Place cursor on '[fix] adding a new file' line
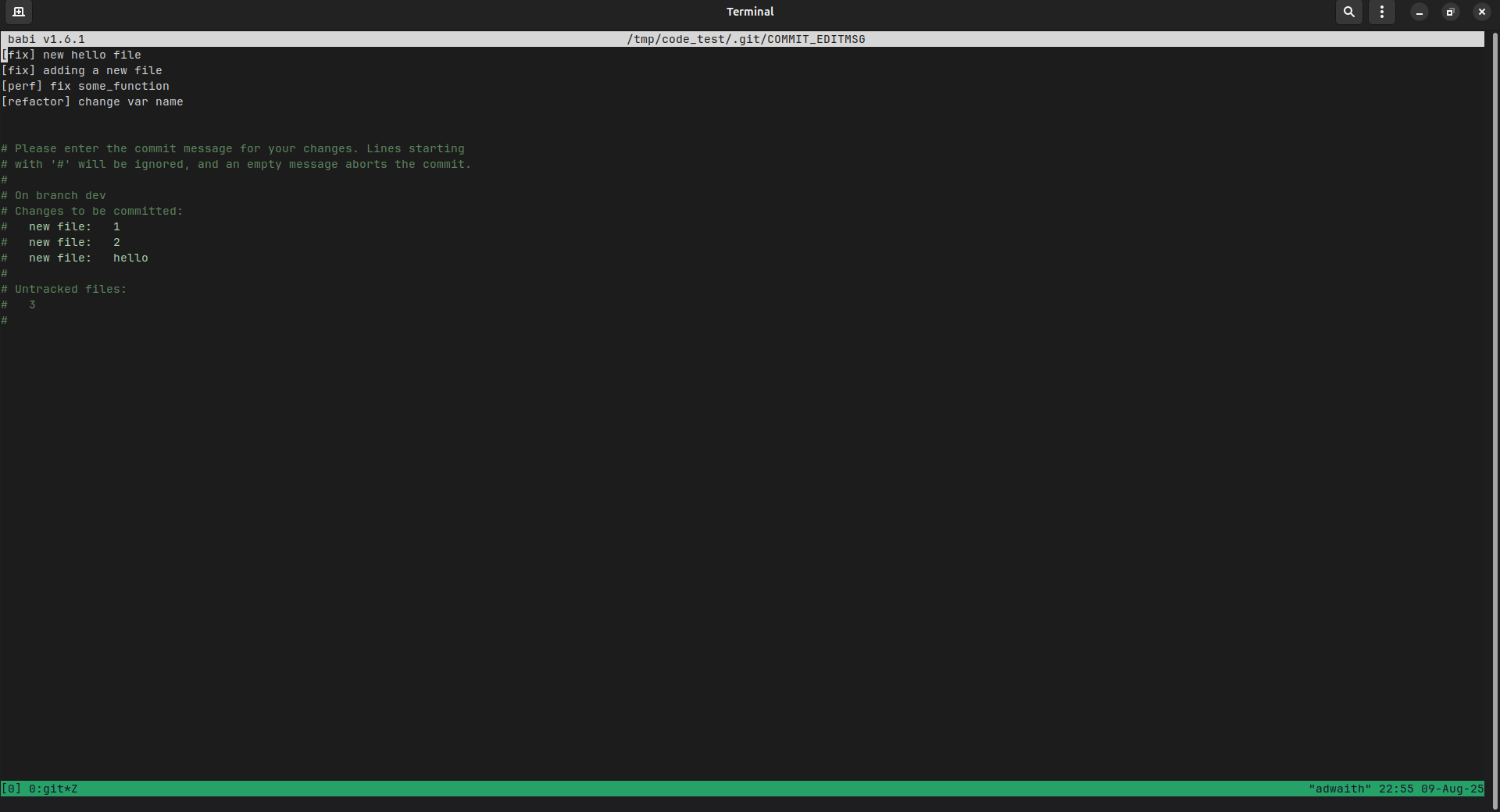The image size is (1500, 812). pos(82,70)
